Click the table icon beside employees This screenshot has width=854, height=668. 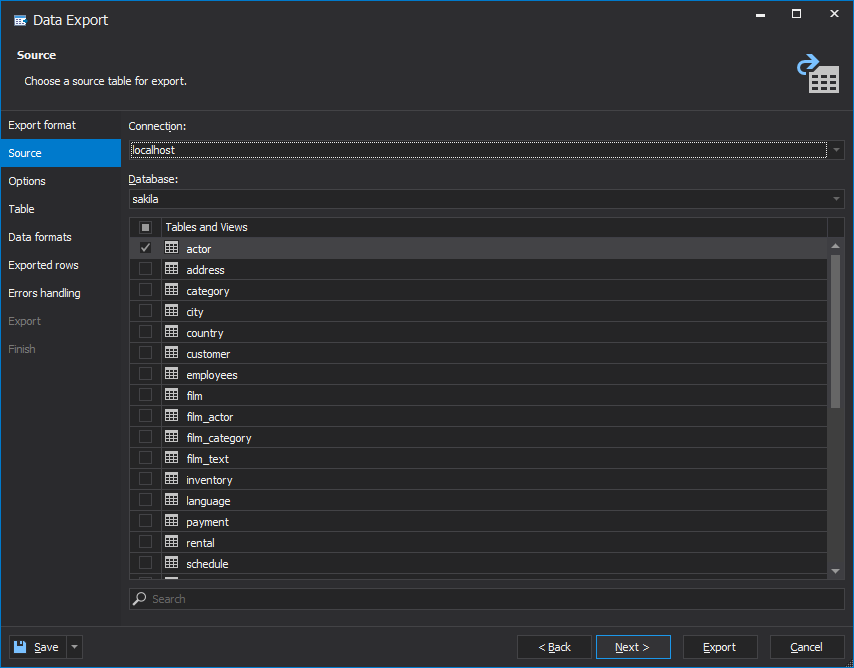tap(172, 373)
